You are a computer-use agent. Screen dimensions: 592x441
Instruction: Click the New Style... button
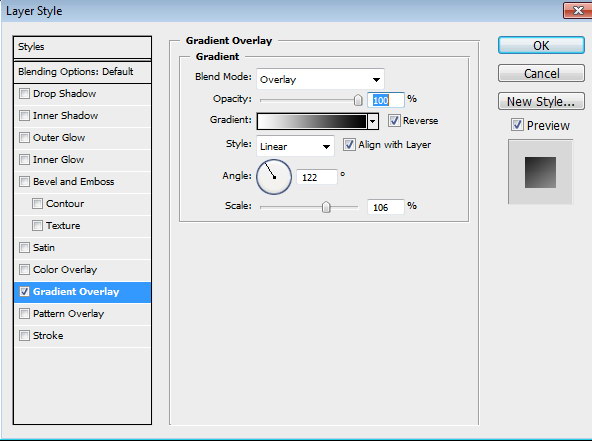click(x=541, y=101)
